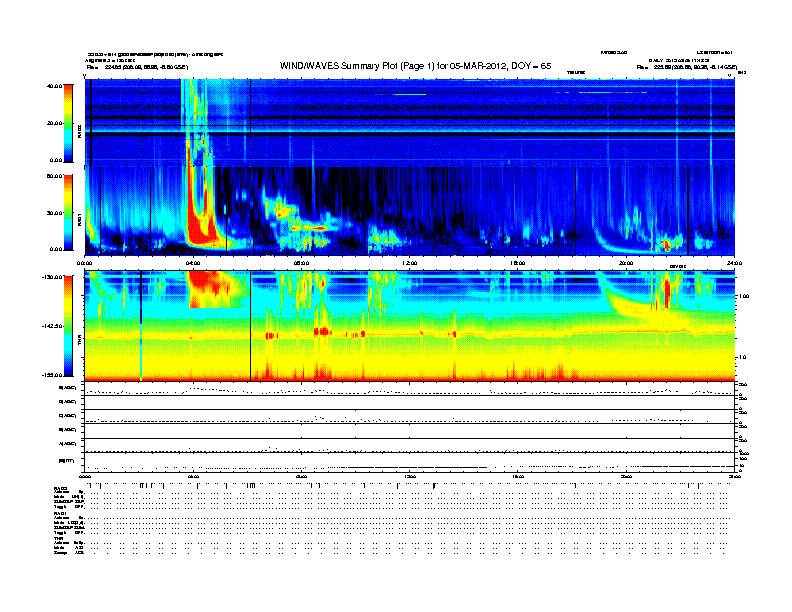Click the RAD2 vertical panel label
The width and height of the screenshot is (792, 612).
[79, 132]
